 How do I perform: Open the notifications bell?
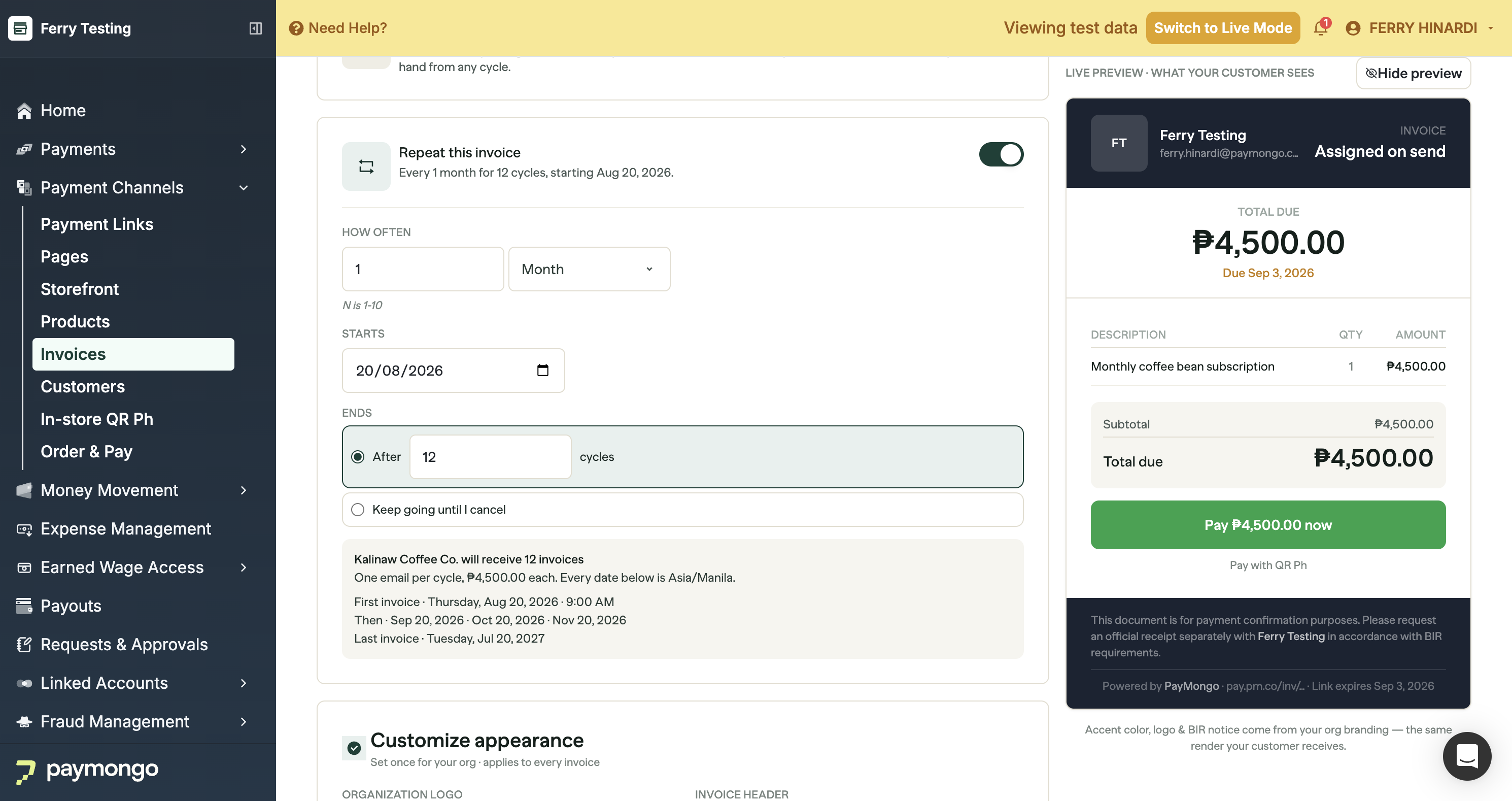pyautogui.click(x=1321, y=27)
